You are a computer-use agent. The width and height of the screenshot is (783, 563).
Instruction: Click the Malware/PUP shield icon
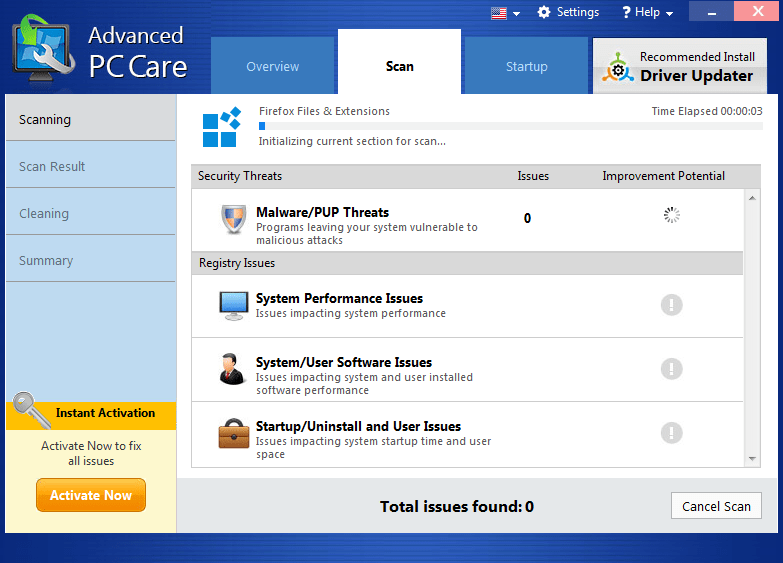point(234,219)
